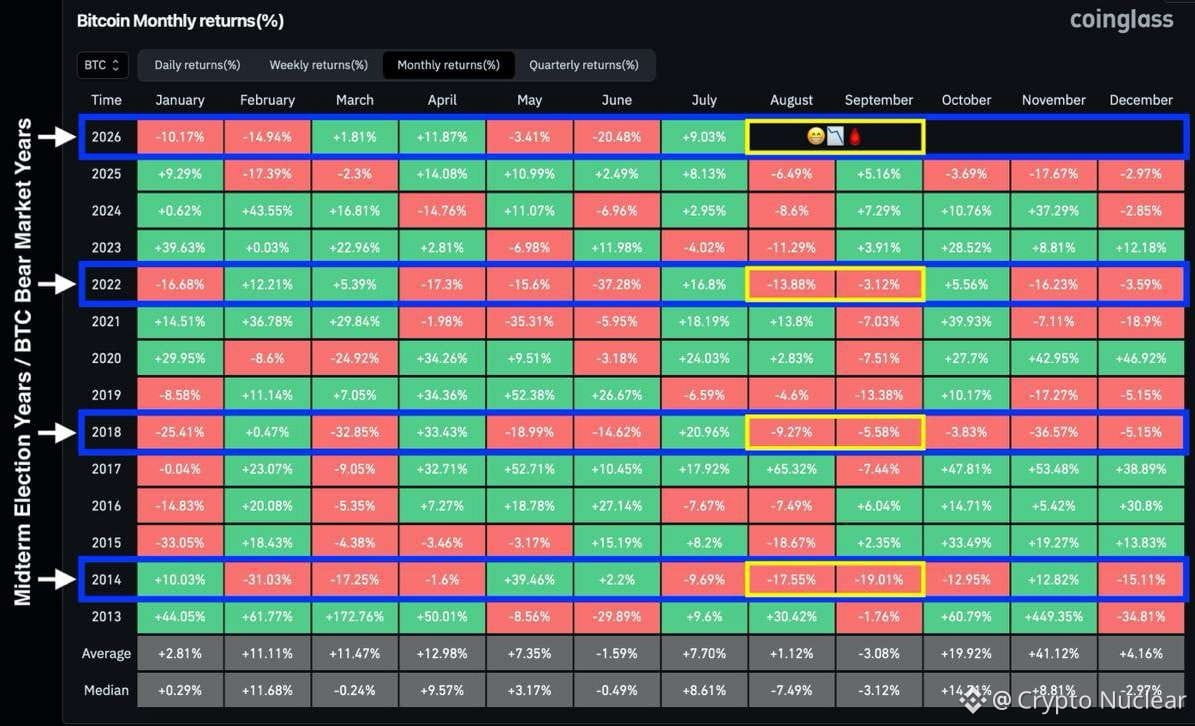
Task: Click the October column header
Action: pyautogui.click(x=966, y=100)
